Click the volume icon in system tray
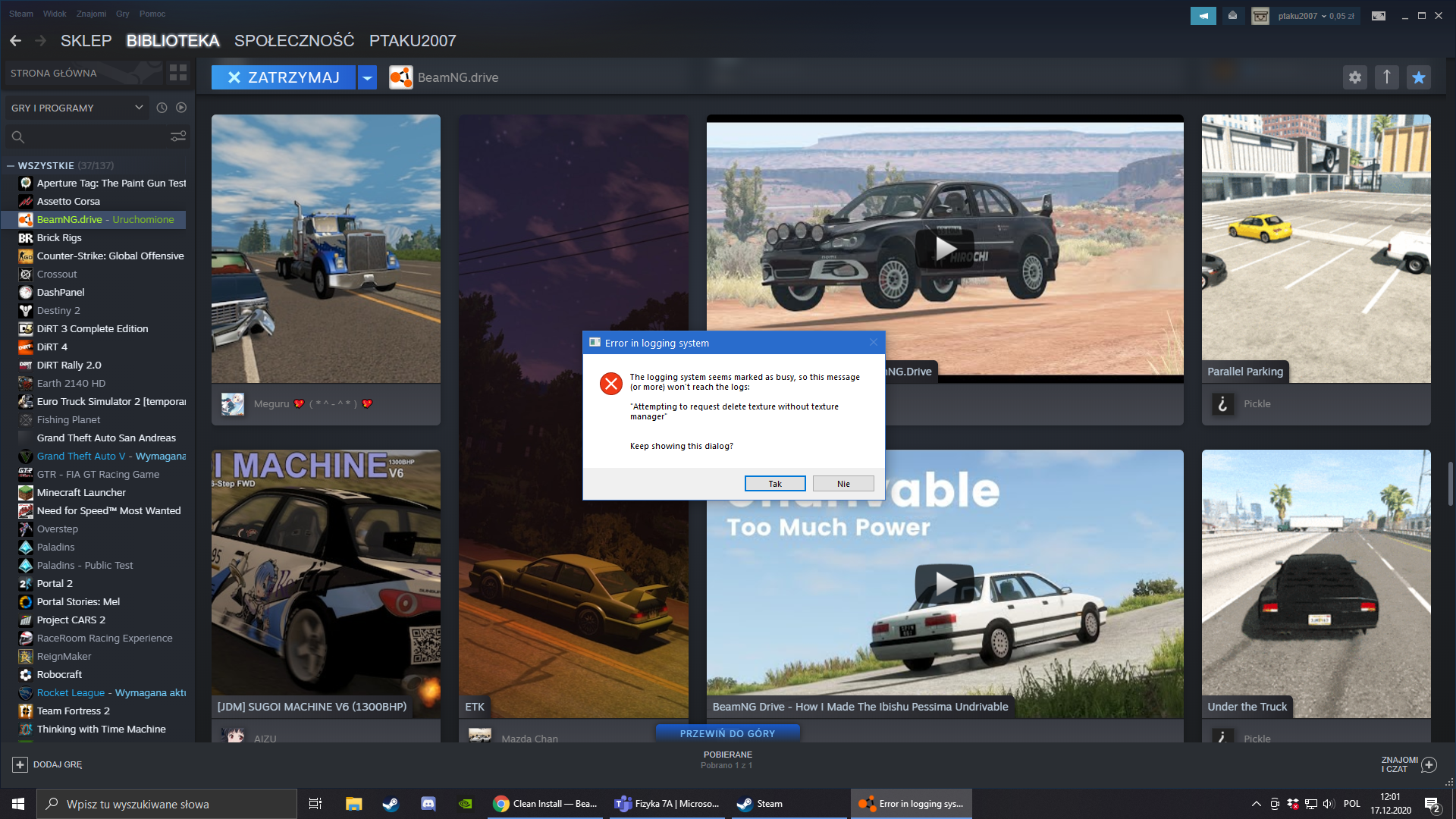Image resolution: width=1456 pixels, height=819 pixels. point(1329,804)
